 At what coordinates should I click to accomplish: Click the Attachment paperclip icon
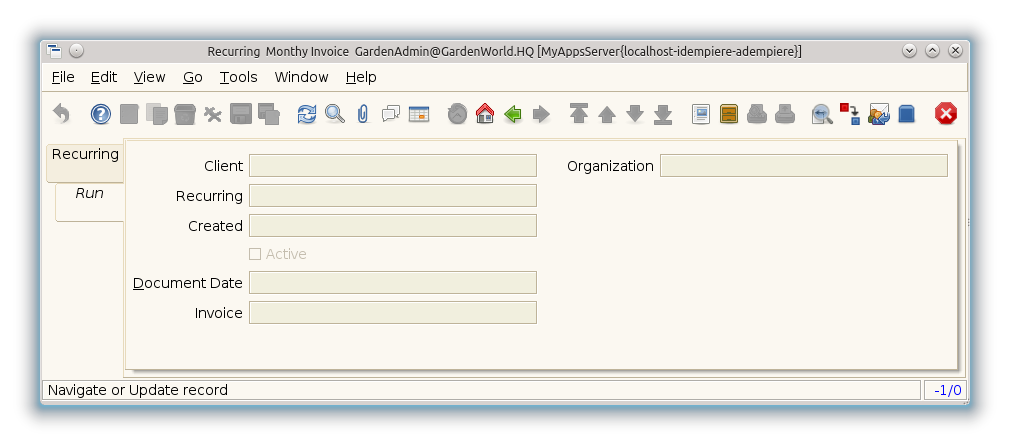tap(362, 114)
